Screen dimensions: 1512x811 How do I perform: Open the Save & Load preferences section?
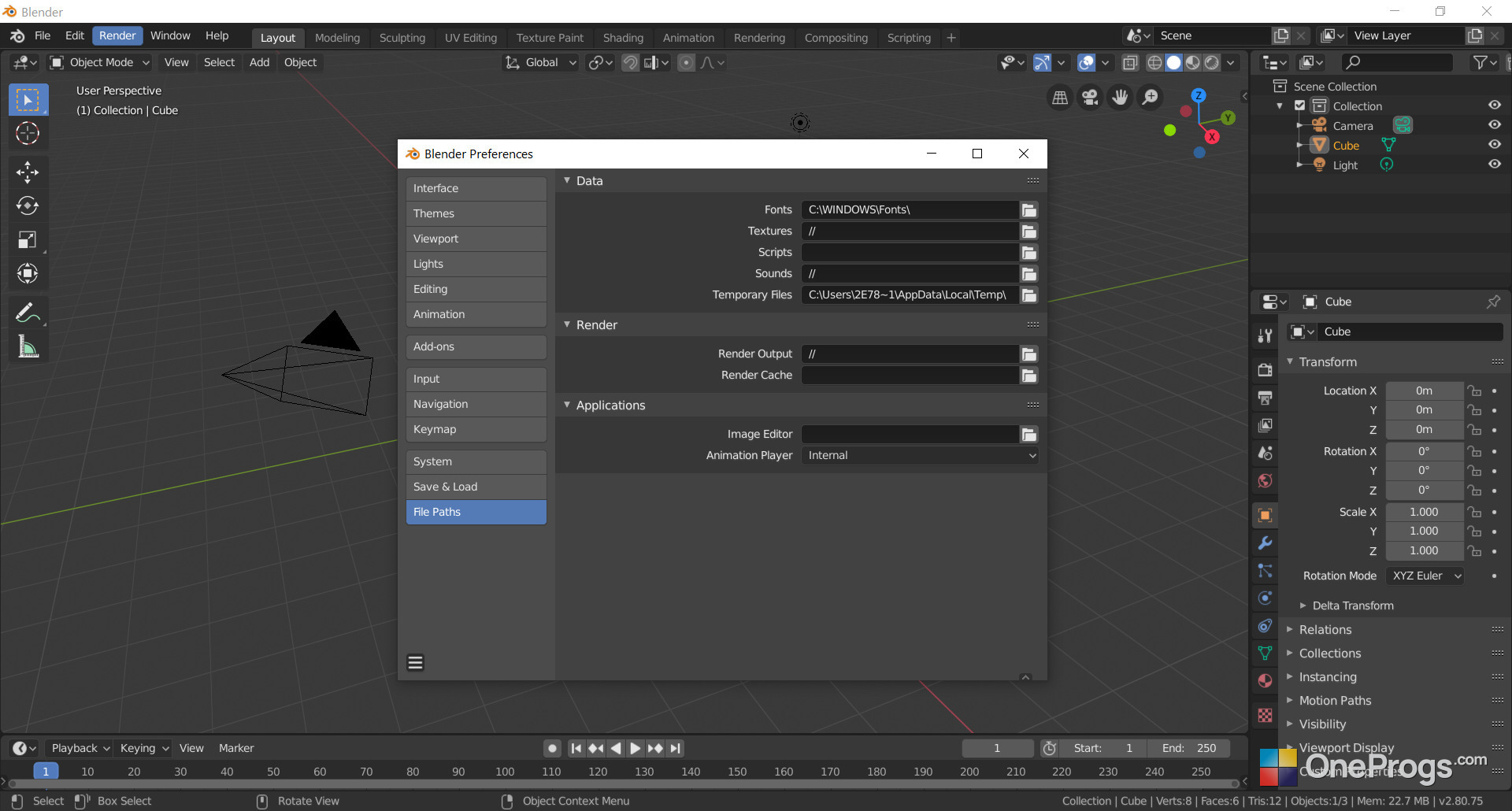point(476,487)
